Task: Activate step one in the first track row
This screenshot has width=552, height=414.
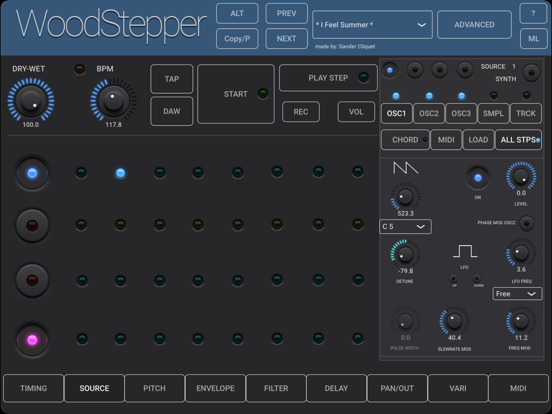Action: [x=81, y=173]
